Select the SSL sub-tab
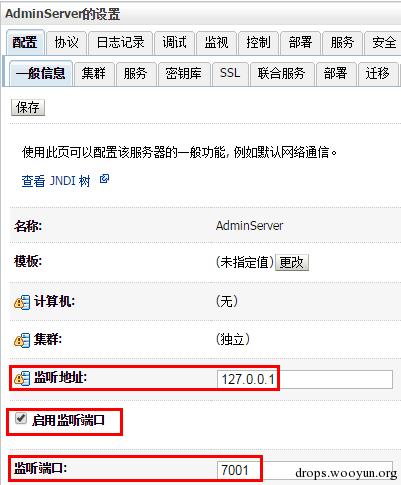 pos(230,73)
